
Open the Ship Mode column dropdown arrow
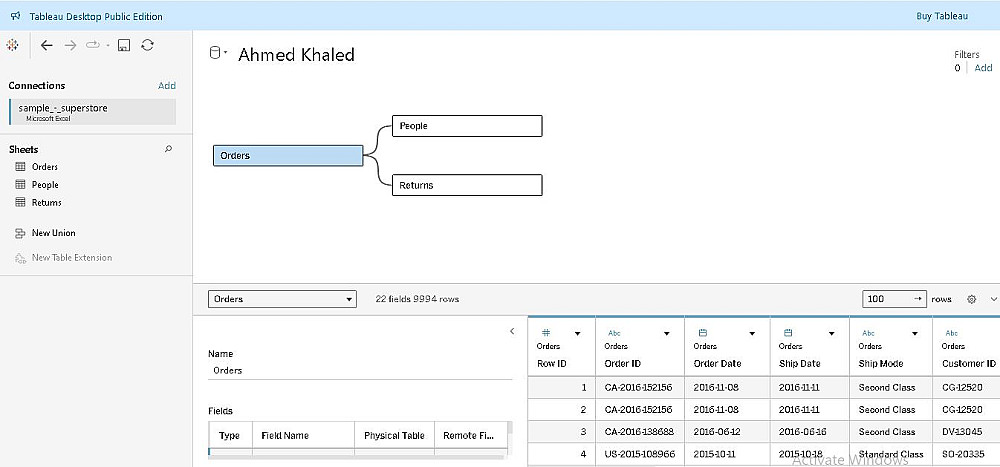coord(915,334)
